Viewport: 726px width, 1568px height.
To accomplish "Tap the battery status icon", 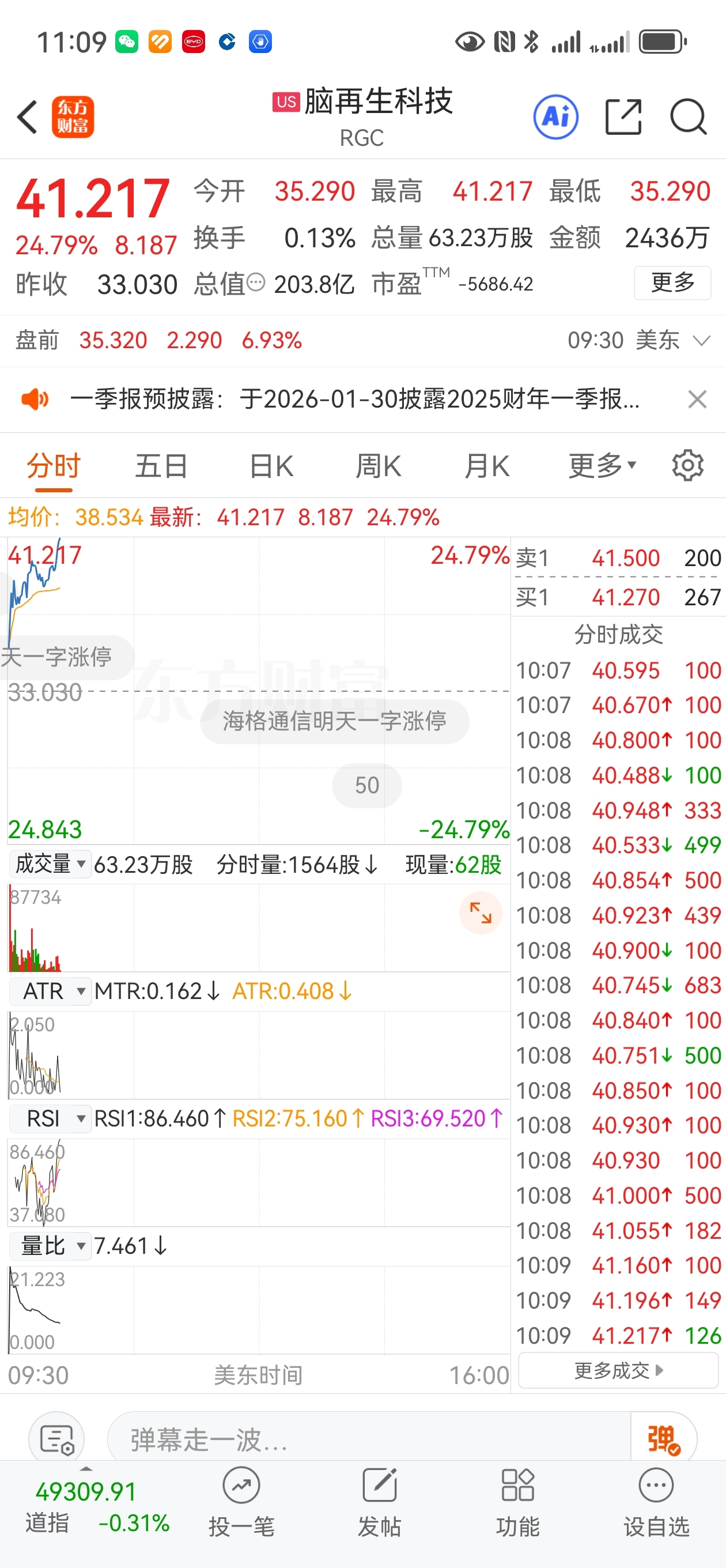I will 663,42.
